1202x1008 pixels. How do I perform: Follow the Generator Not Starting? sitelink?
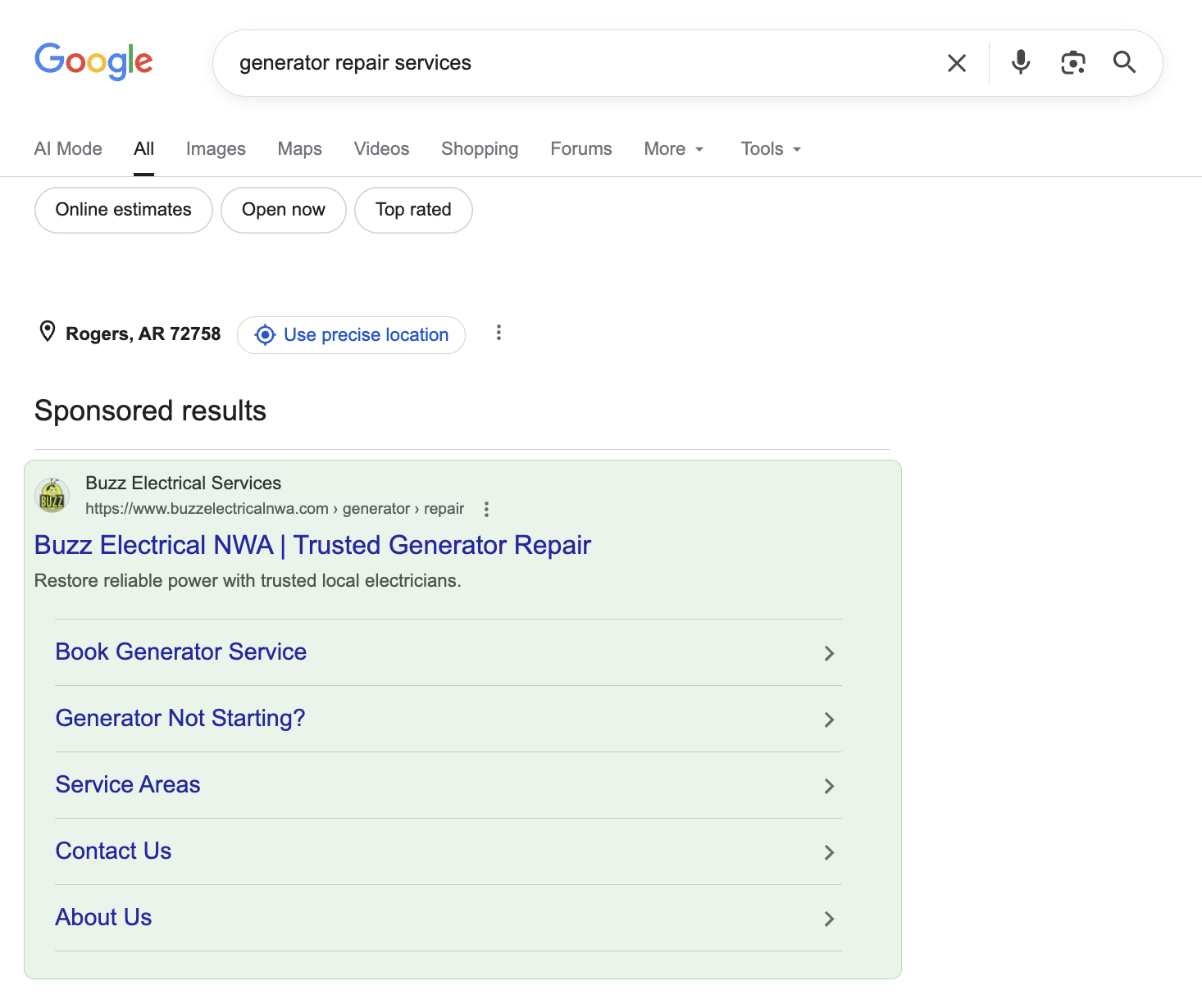point(180,718)
